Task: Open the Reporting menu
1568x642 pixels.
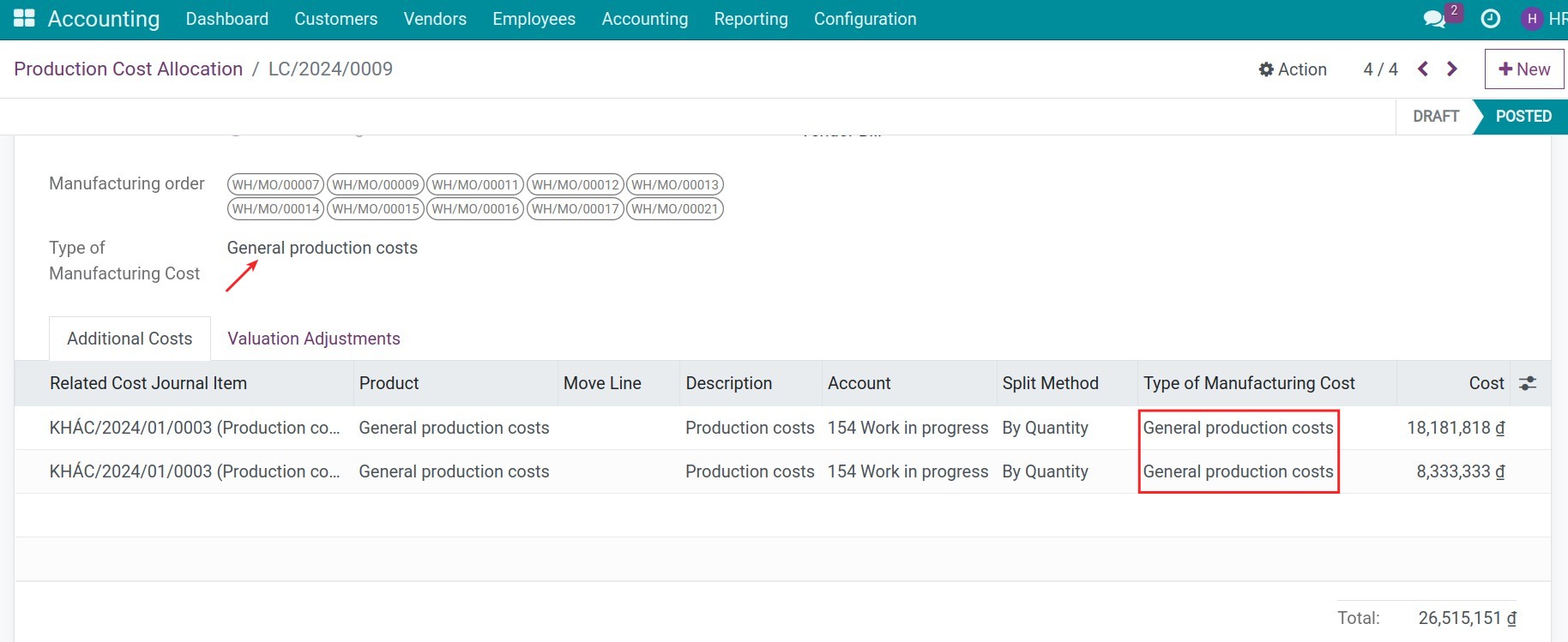Action: (x=751, y=19)
